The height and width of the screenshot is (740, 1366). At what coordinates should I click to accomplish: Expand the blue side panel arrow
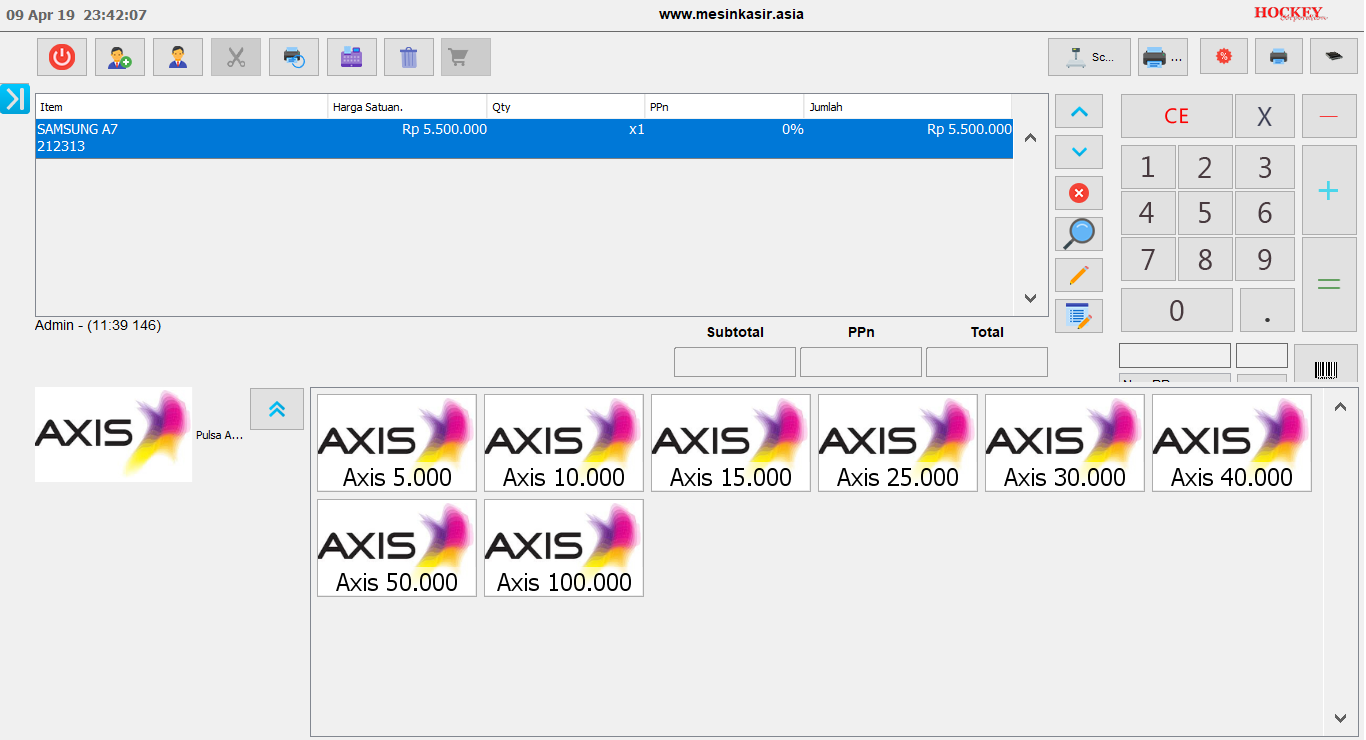pyautogui.click(x=15, y=98)
